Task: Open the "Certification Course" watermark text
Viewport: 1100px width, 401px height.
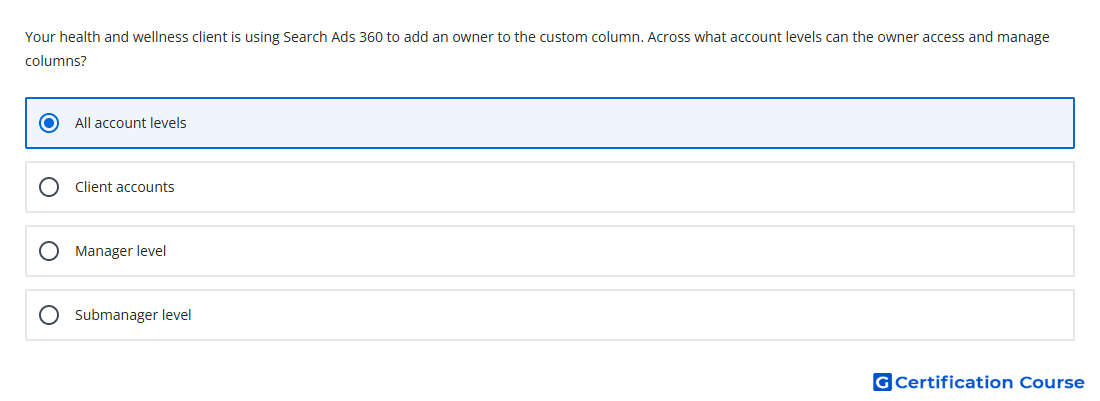Action: [989, 382]
